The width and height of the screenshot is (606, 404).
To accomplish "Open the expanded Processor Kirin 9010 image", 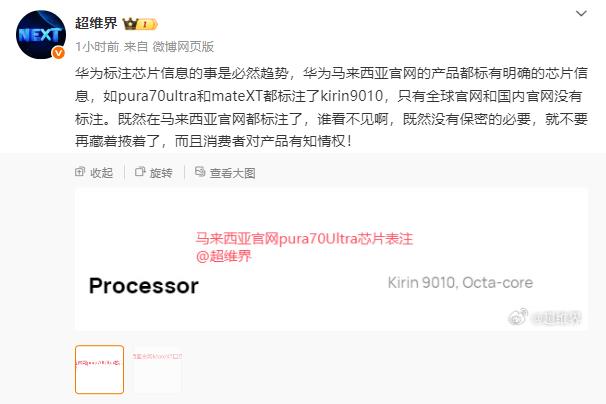I will [331, 259].
